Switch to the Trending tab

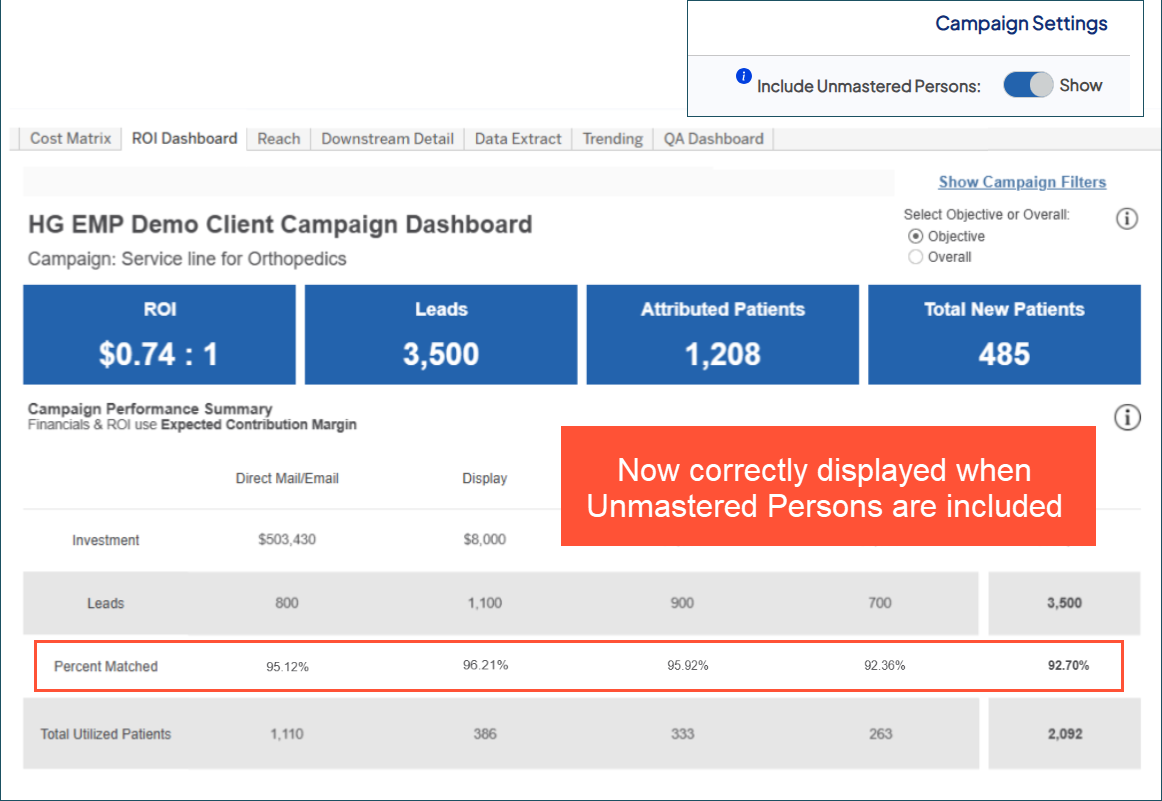tap(612, 139)
